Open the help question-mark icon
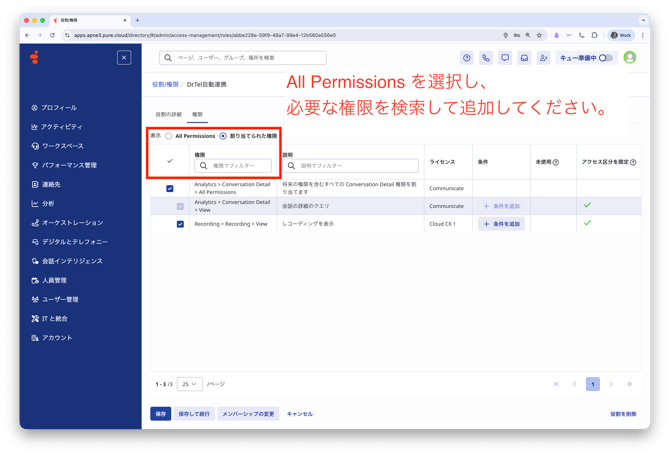Screen dimensions: 670x455 coord(467,58)
